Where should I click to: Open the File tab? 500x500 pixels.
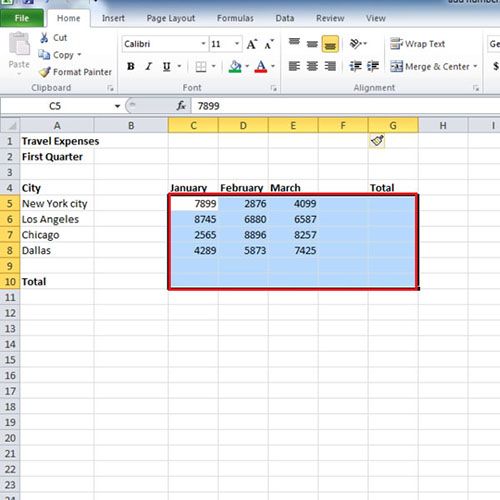coord(22,18)
